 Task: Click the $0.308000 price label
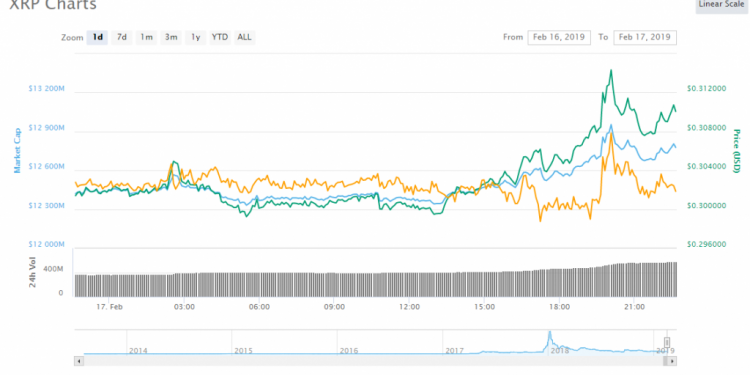706,128
